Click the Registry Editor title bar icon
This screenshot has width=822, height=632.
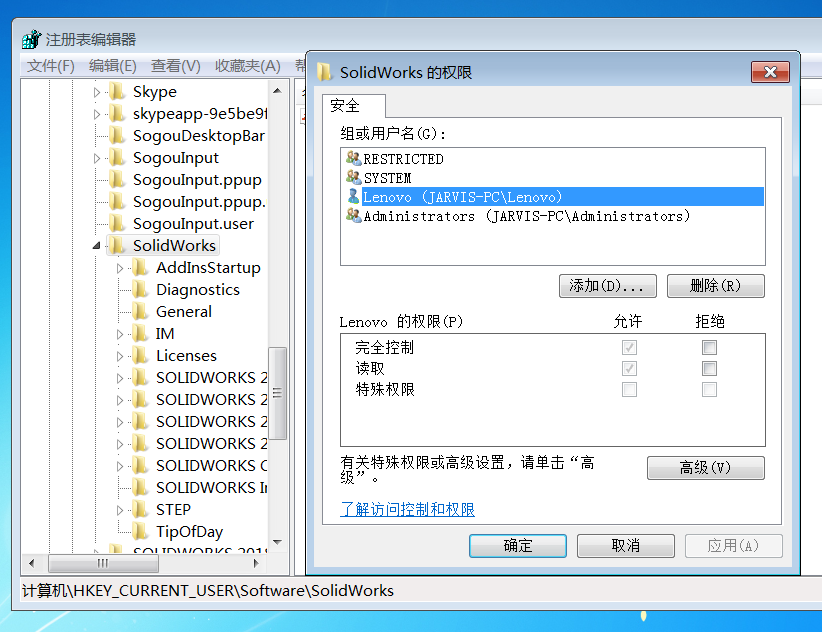tap(32, 39)
